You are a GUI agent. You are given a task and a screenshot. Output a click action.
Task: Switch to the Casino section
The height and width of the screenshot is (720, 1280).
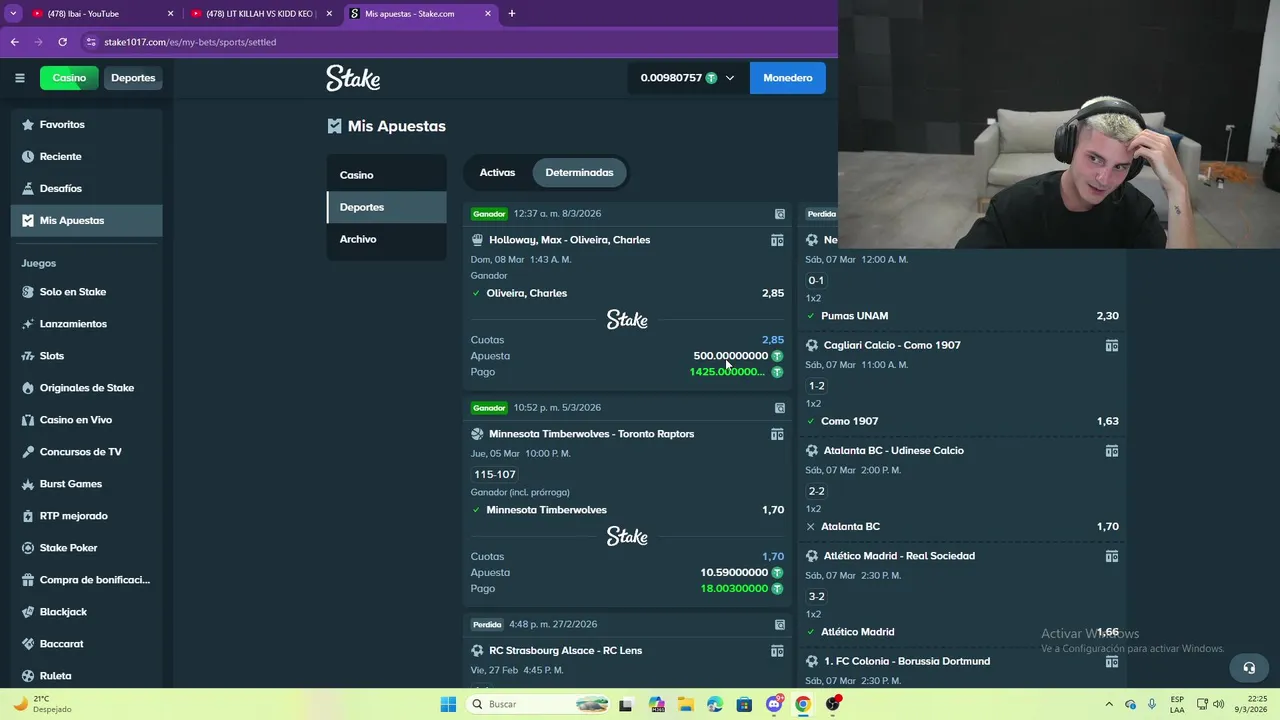[69, 78]
